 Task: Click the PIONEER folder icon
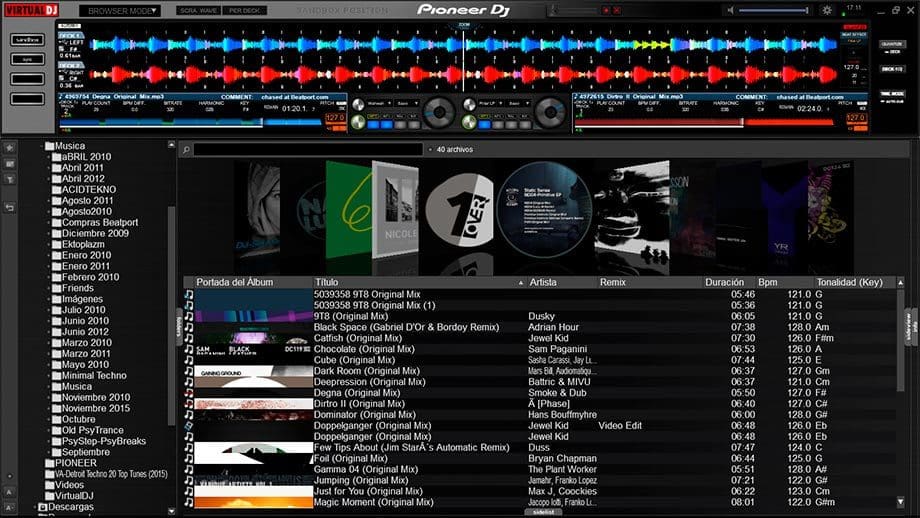(50, 463)
